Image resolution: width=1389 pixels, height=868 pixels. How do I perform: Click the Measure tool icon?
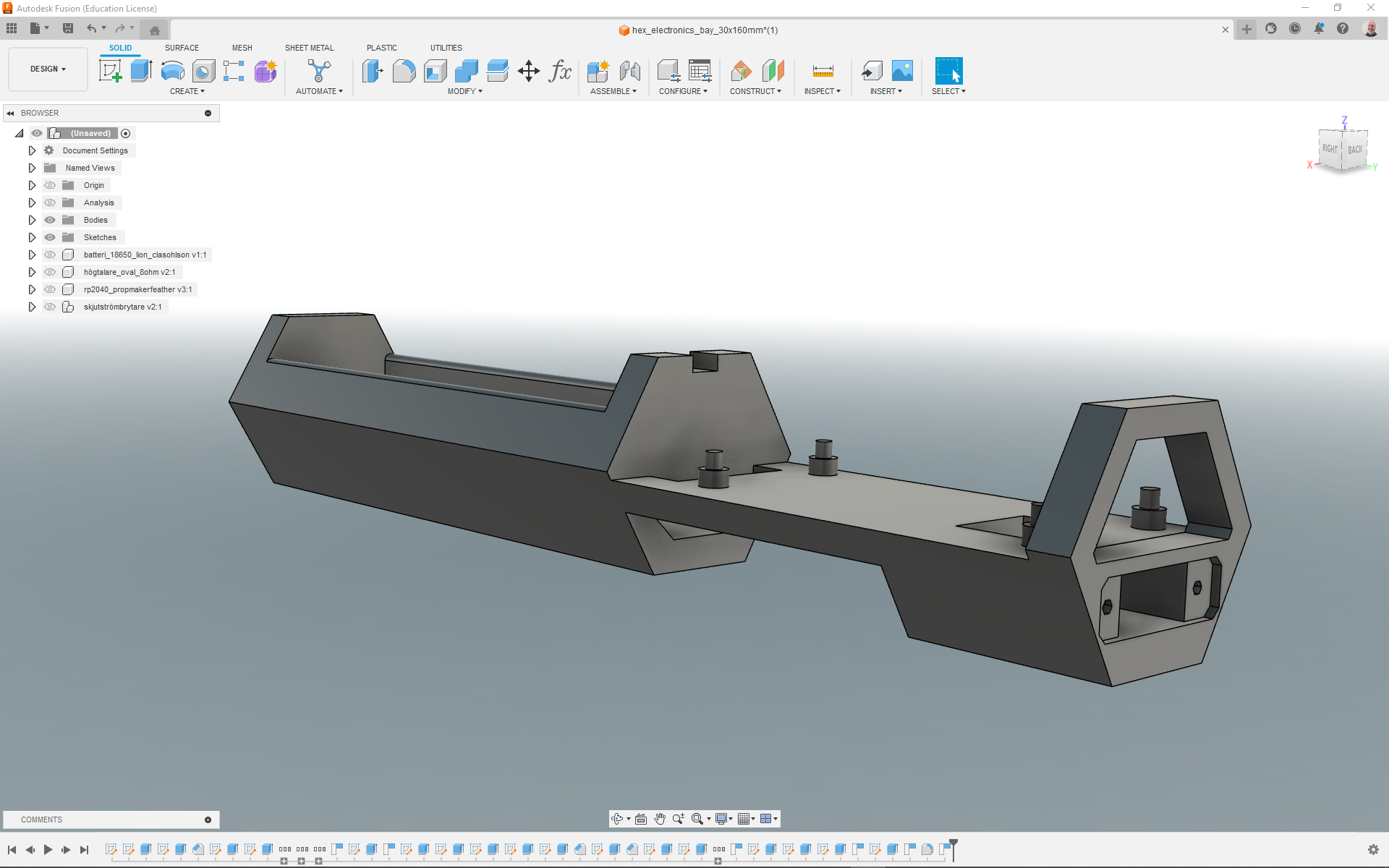click(823, 71)
